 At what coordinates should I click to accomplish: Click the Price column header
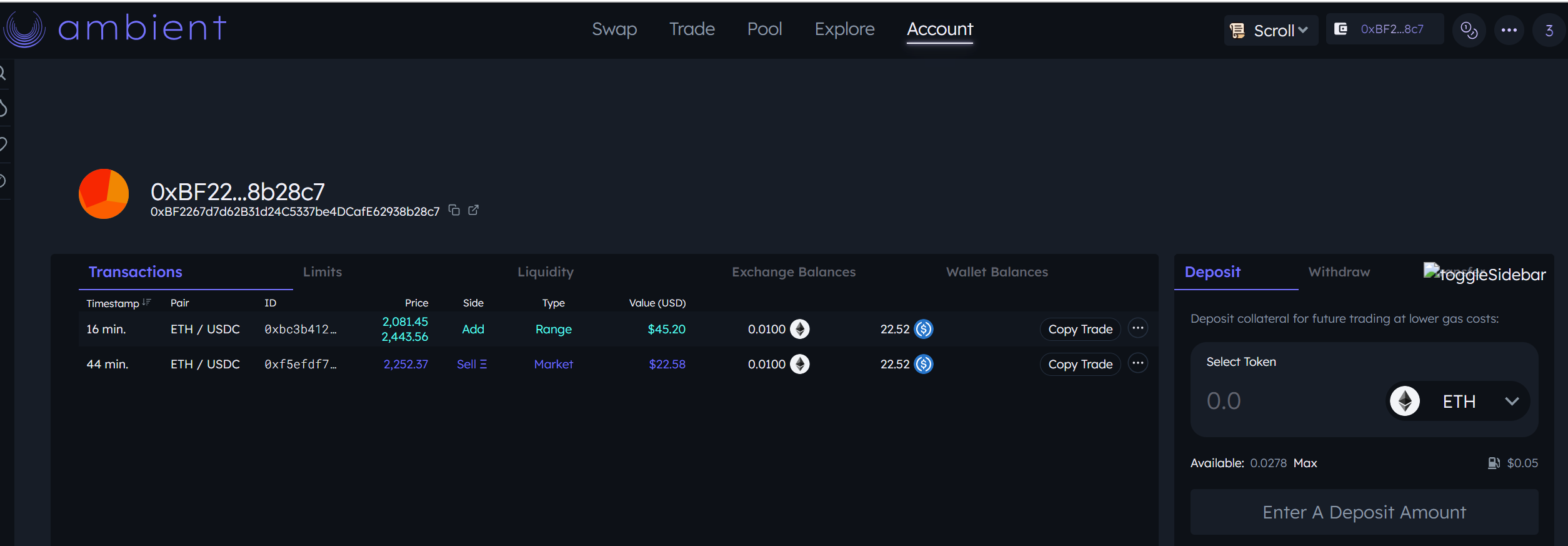coord(416,303)
